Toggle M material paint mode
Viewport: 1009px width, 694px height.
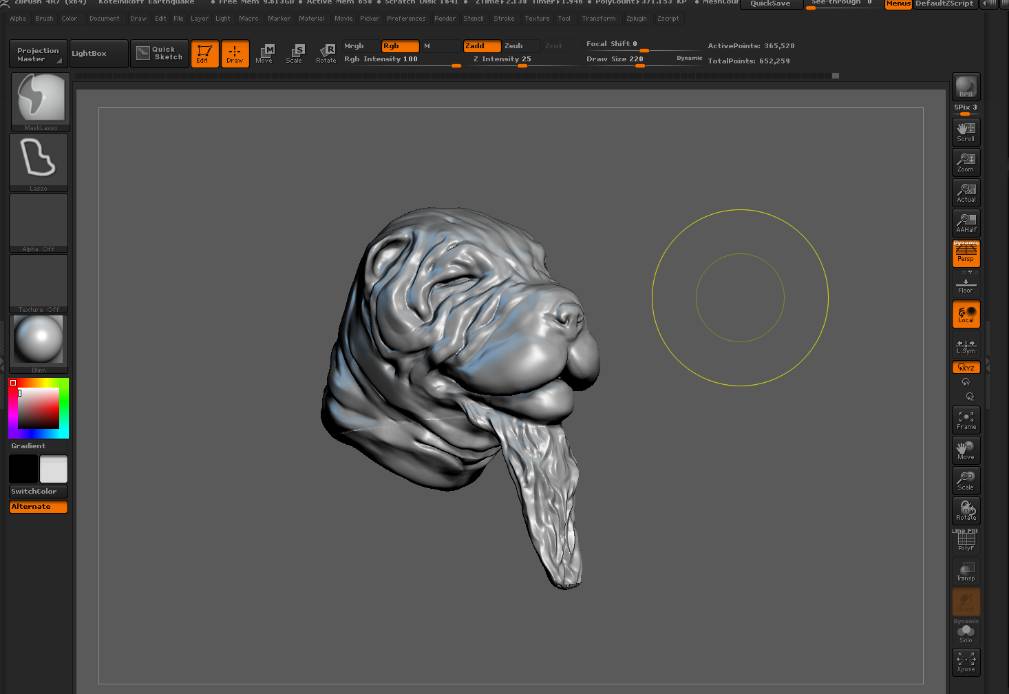pyautogui.click(x=440, y=46)
